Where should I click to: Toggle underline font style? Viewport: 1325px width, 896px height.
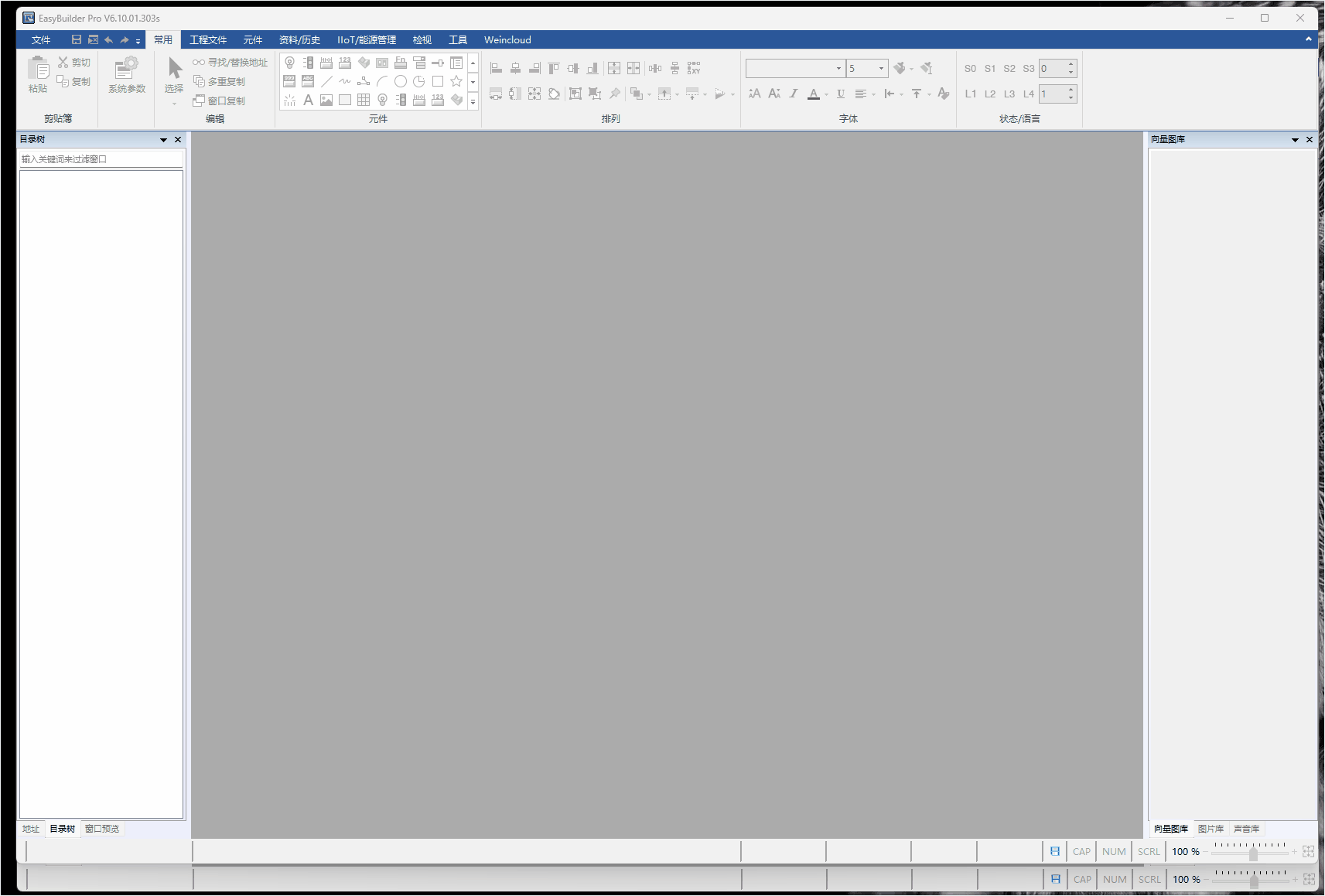(x=841, y=94)
